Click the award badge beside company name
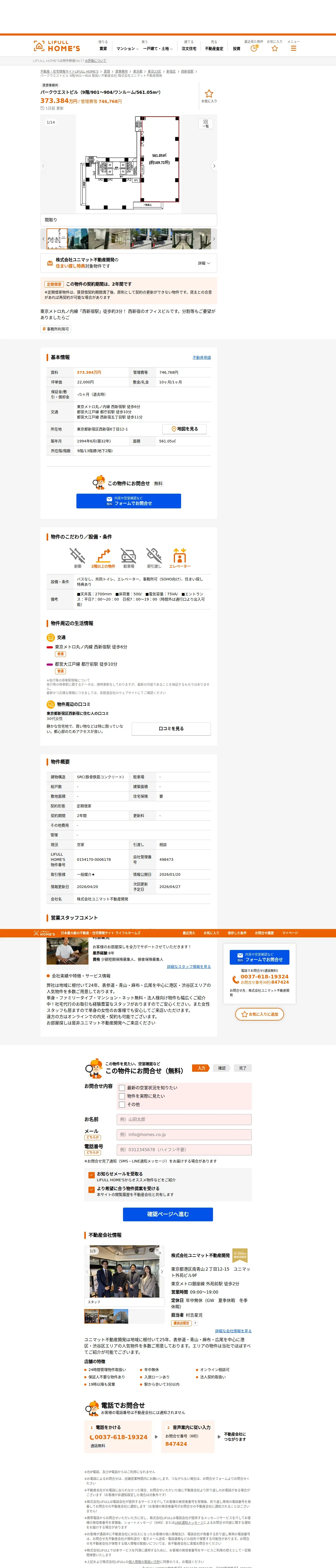Image resolution: width=336 pixels, height=1568 pixels. (x=240, y=1255)
